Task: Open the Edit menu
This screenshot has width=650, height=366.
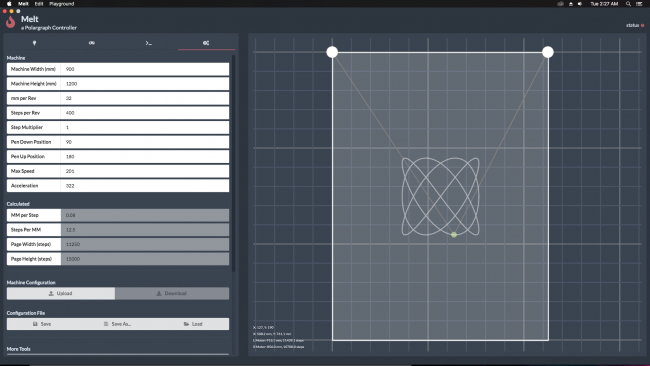Action: click(x=39, y=4)
